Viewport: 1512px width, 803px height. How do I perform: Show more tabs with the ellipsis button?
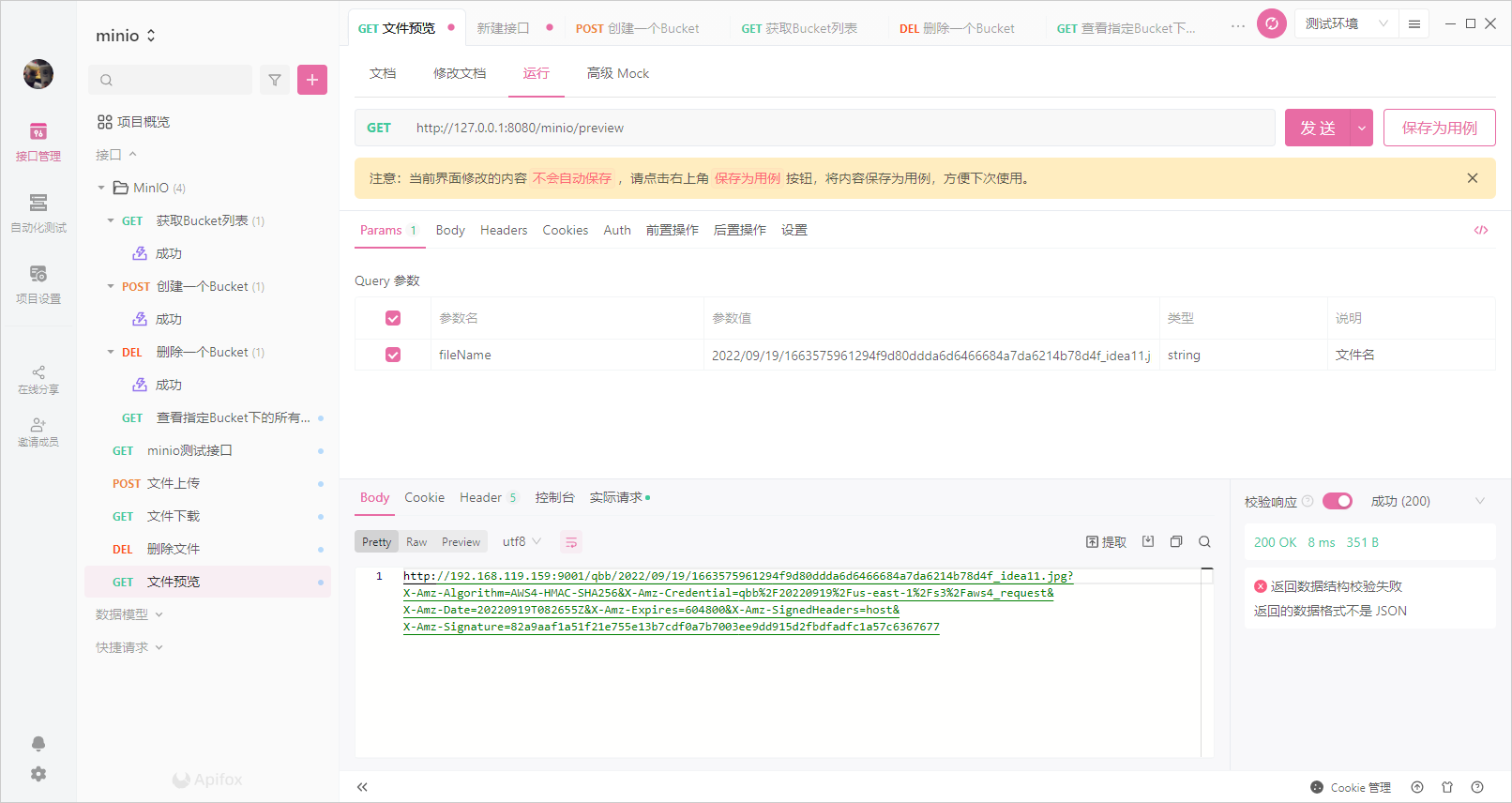click(x=1238, y=26)
